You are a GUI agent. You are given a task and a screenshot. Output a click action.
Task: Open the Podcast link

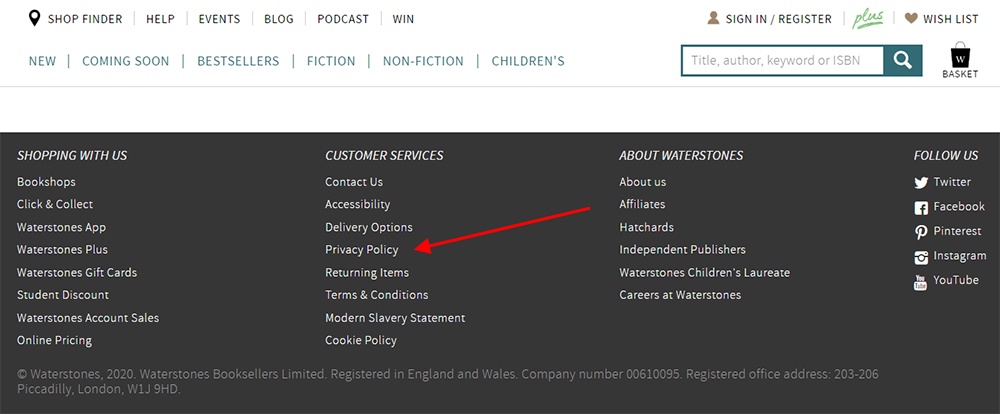point(343,19)
